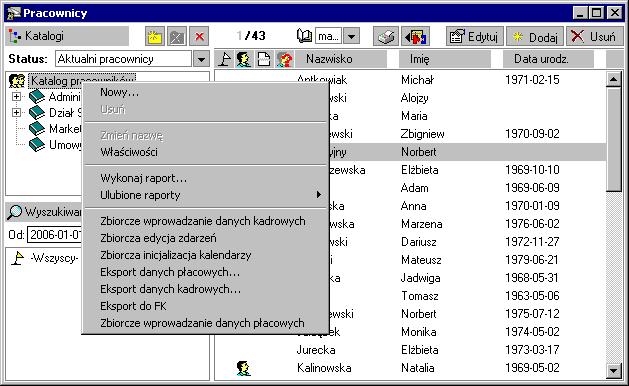Image resolution: width=629 pixels, height=386 pixels.
Task: Click the import/export arrows icon
Action: (x=416, y=37)
